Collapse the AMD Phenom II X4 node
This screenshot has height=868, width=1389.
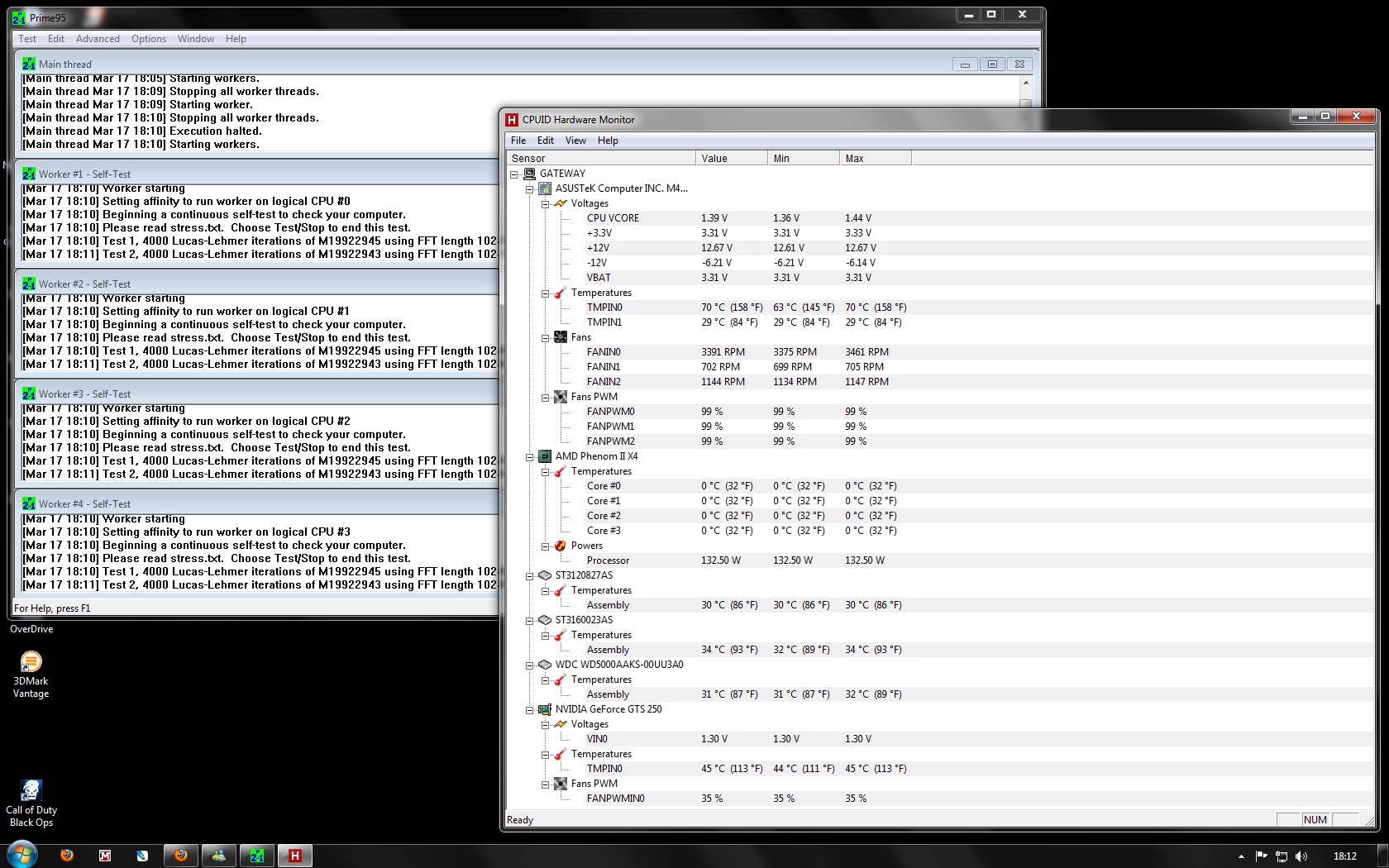click(x=530, y=457)
